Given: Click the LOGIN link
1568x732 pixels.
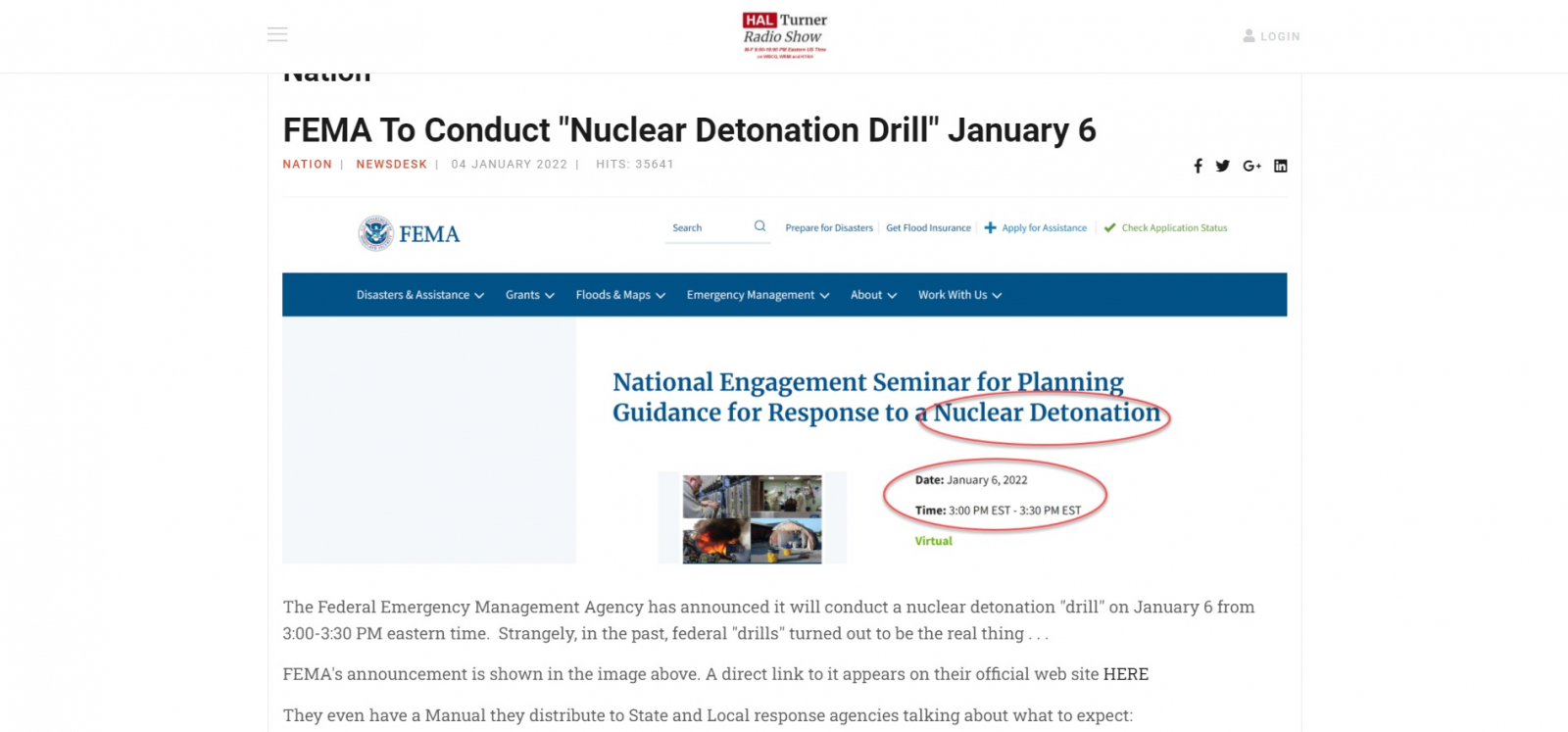Looking at the screenshot, I should point(1280,36).
